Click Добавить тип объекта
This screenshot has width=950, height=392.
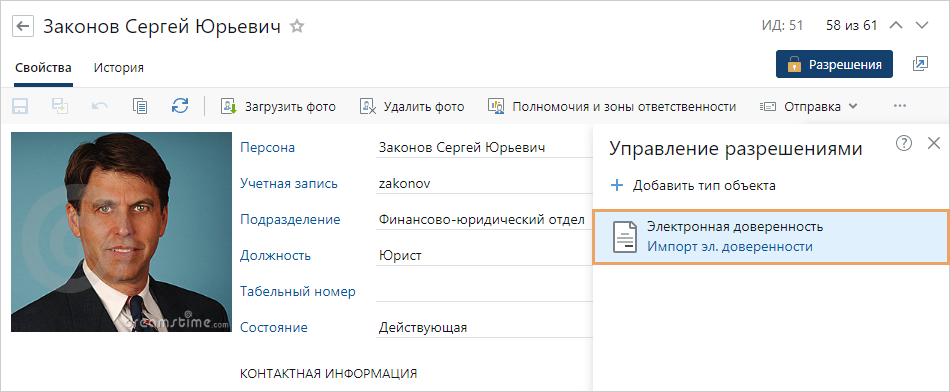[x=693, y=185]
